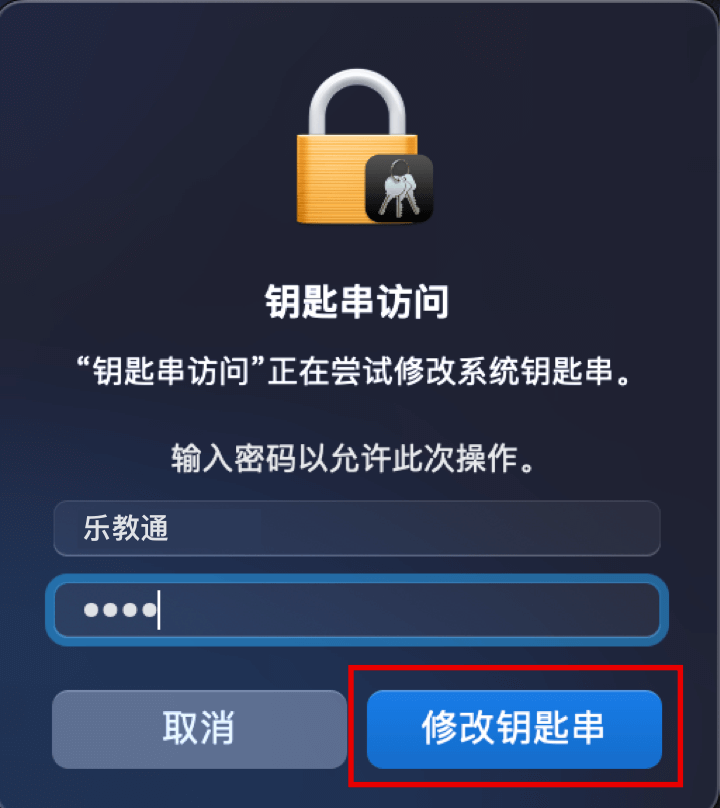Click the 修改钥匙串 button
The width and height of the screenshot is (720, 808).
(x=514, y=729)
